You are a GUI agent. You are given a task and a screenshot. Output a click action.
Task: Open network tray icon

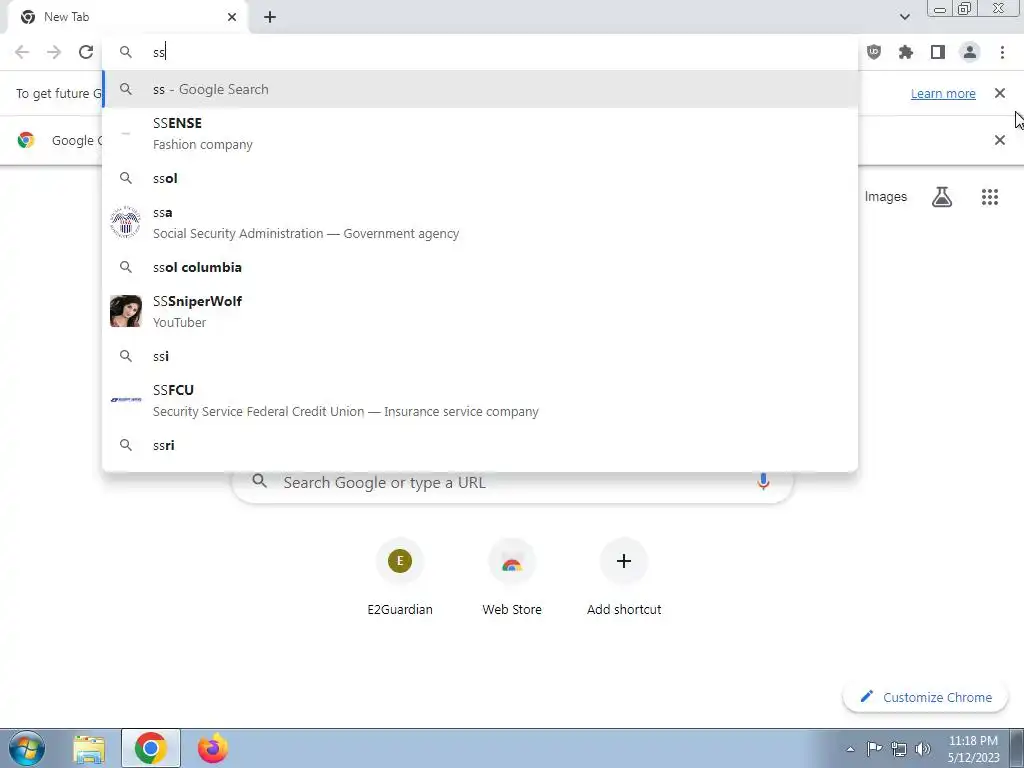(x=899, y=749)
